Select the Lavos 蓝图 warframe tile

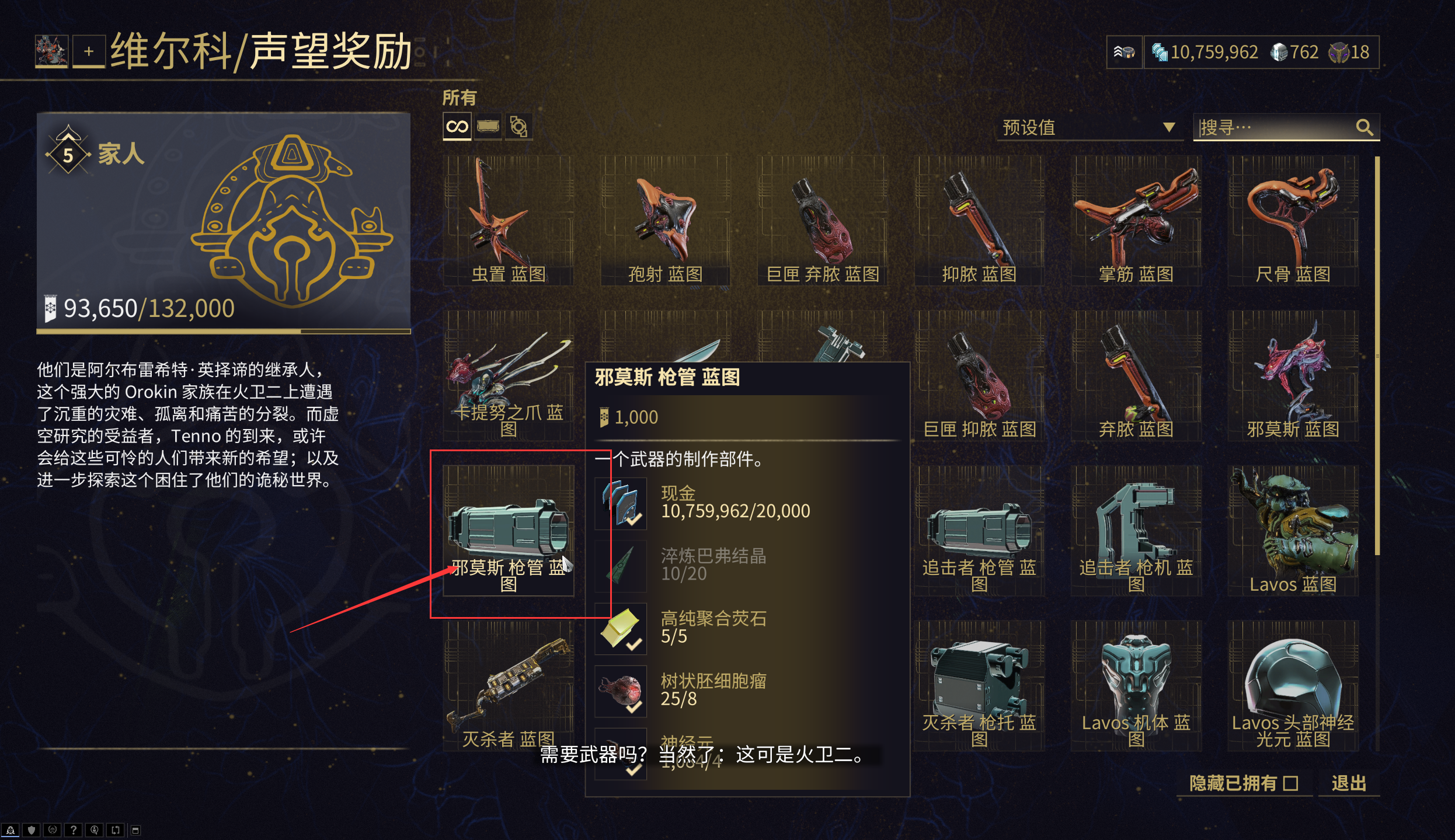pyautogui.click(x=1293, y=530)
